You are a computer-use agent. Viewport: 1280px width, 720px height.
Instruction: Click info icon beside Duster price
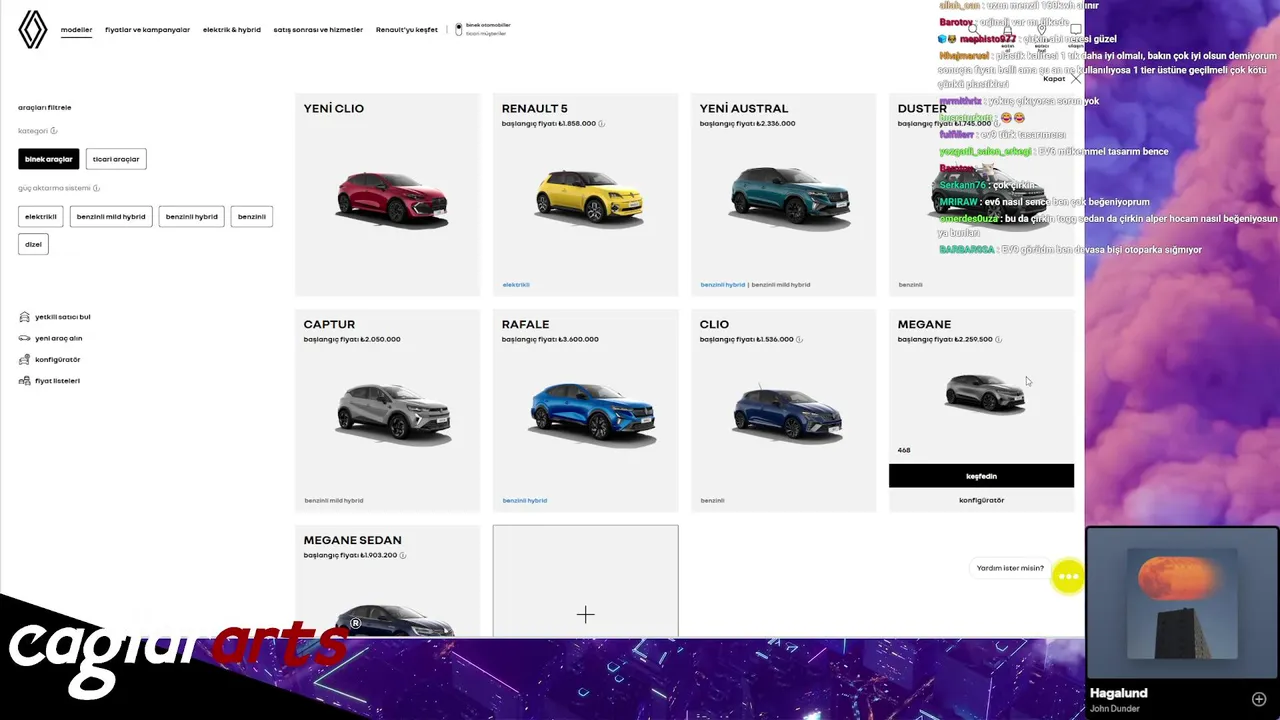click(997, 124)
